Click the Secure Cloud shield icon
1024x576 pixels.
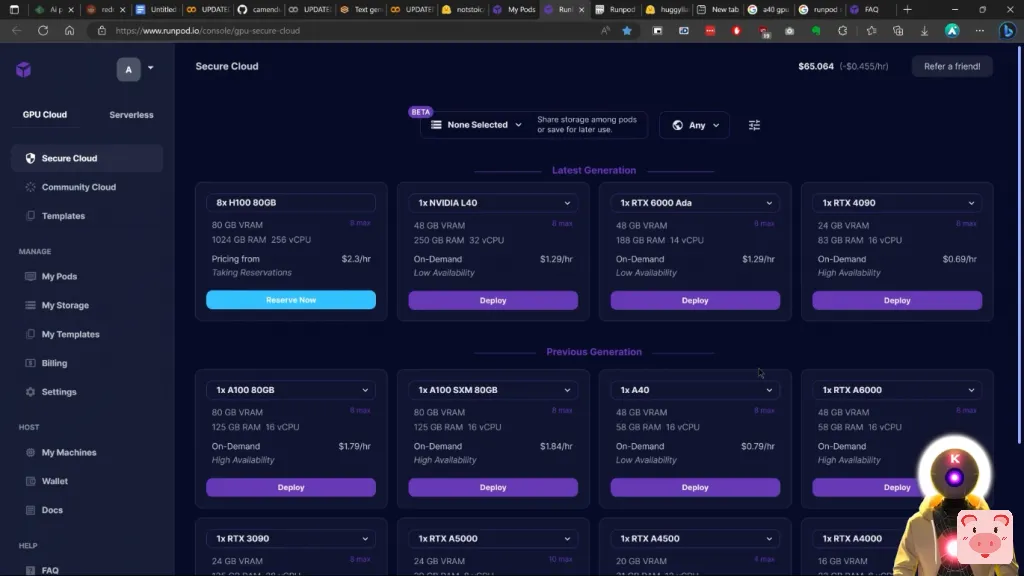click(30, 158)
